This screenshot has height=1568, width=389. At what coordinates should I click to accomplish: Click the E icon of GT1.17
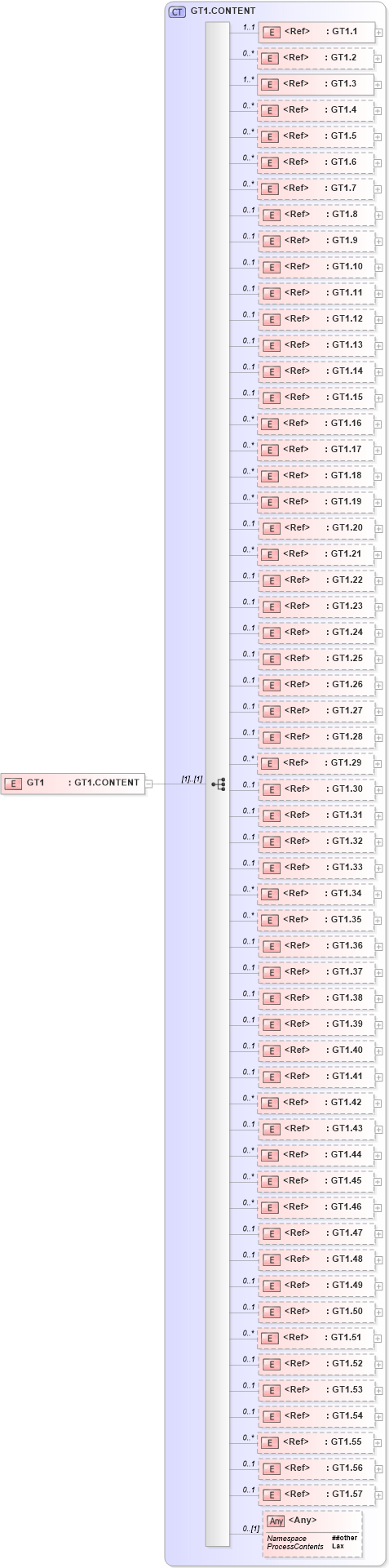271,450
